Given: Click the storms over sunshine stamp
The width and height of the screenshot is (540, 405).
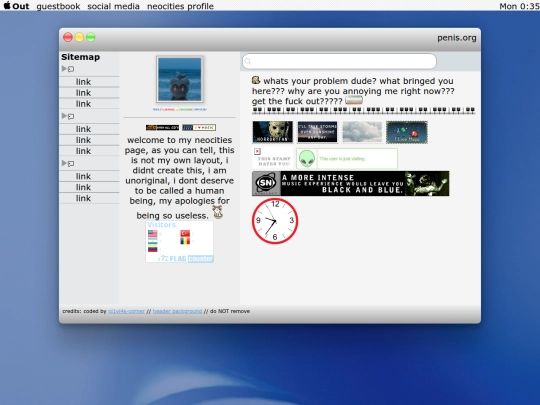Looking at the screenshot, I should [x=317, y=132].
